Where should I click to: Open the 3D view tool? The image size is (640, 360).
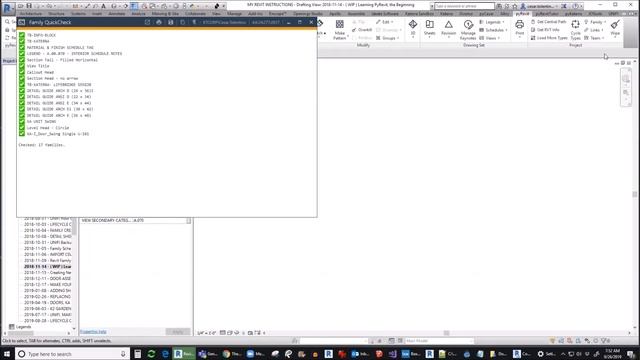413,28
